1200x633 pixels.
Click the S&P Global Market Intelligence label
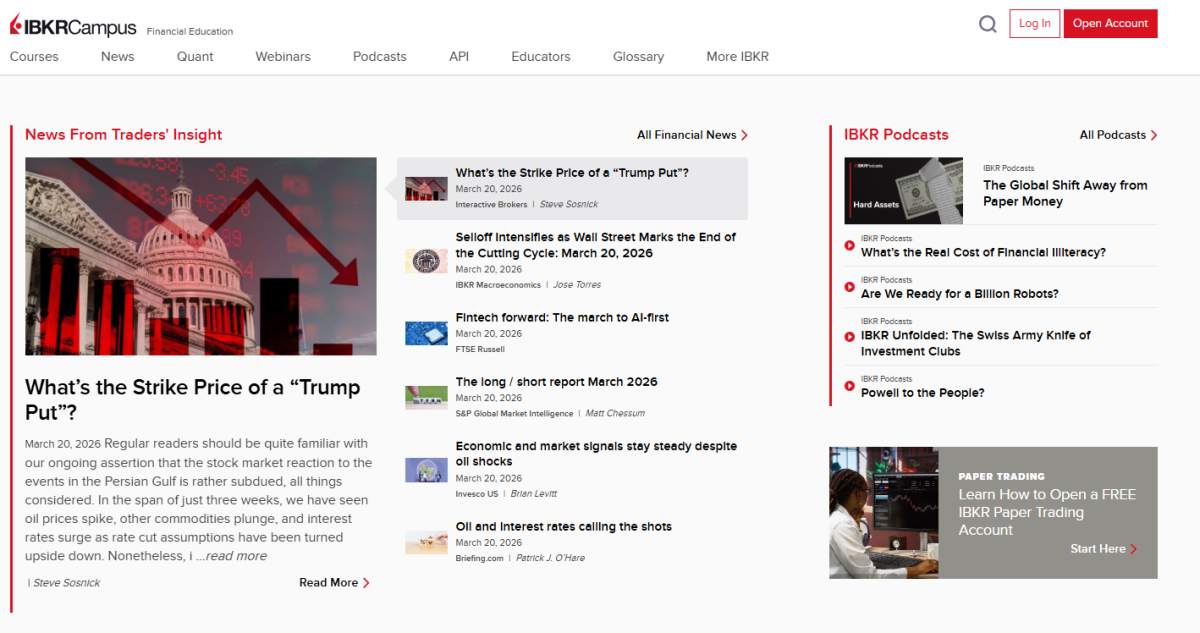pyautogui.click(x=514, y=414)
